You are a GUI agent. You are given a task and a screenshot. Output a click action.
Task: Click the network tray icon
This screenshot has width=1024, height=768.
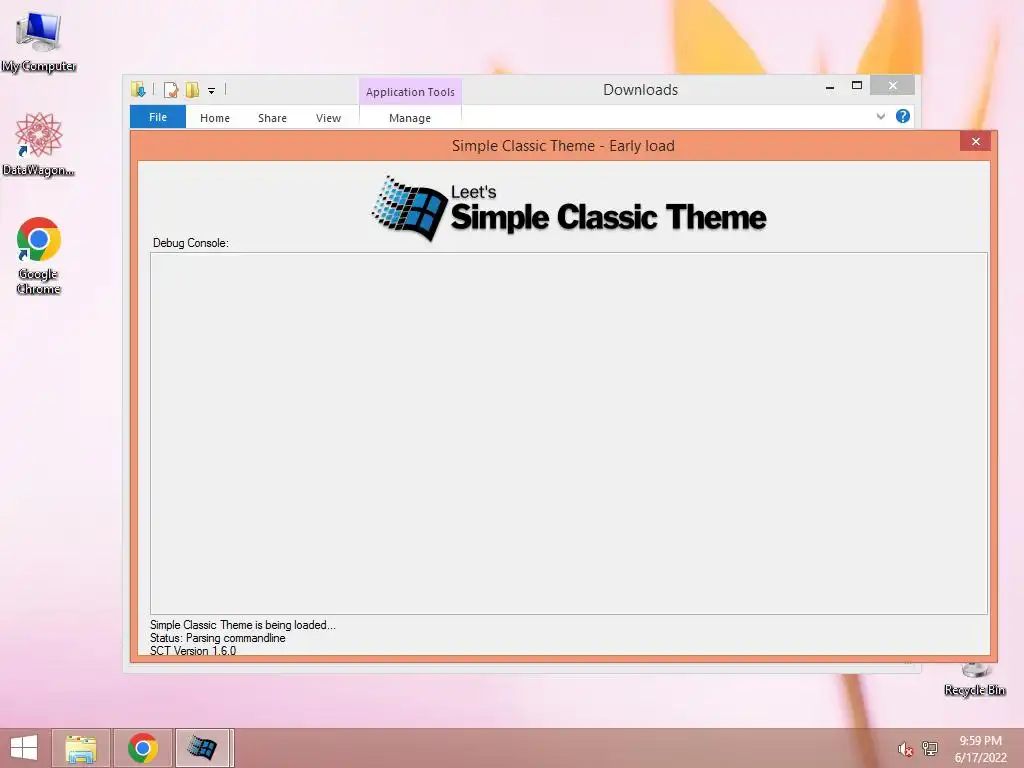pos(930,748)
